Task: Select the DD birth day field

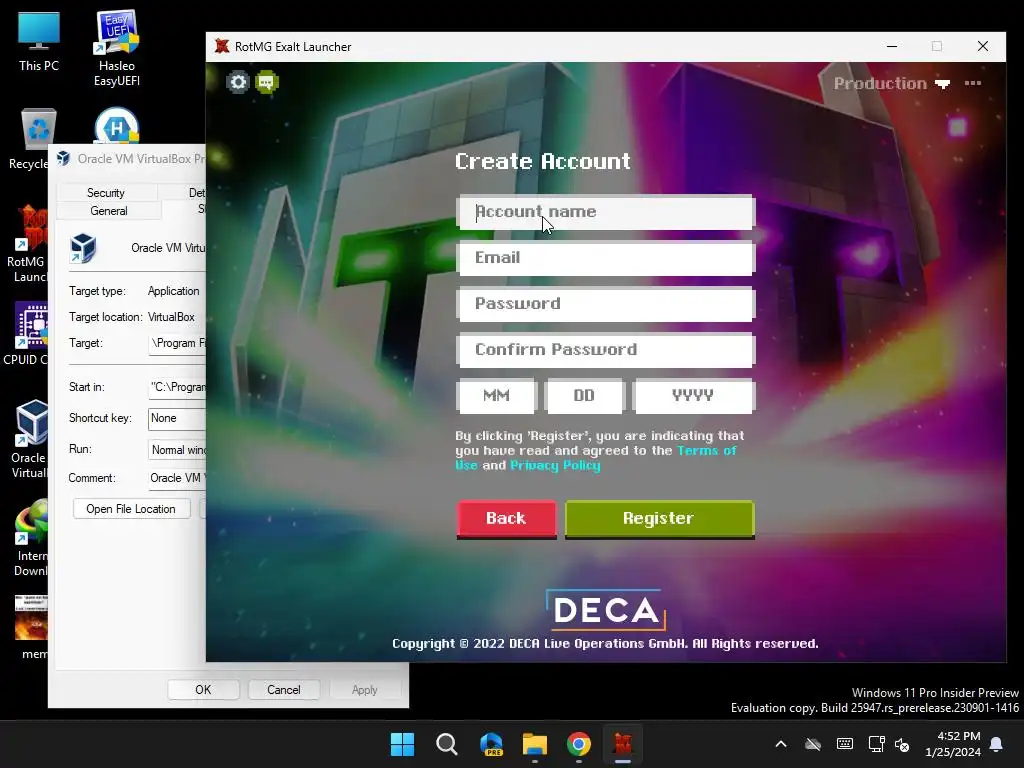Action: pos(584,396)
